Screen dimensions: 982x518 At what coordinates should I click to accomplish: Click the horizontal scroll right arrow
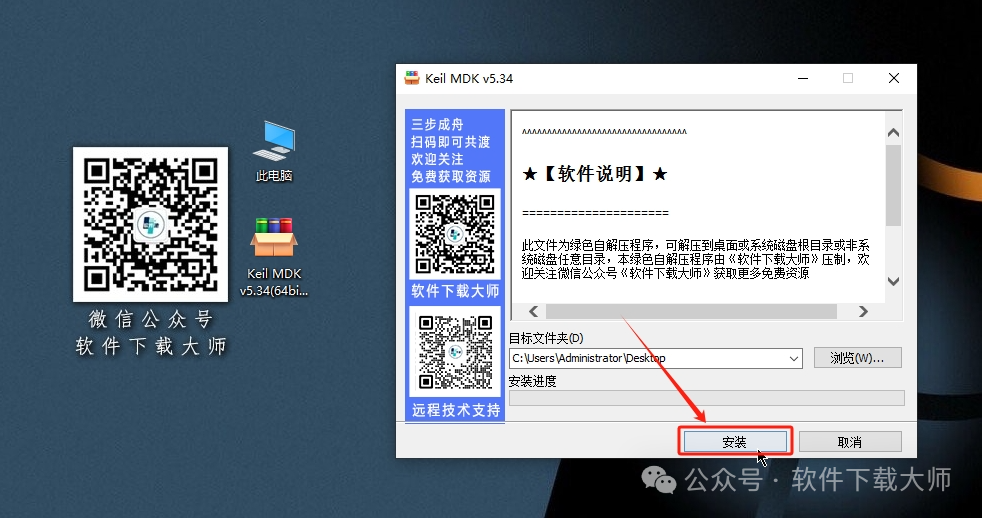pyautogui.click(x=863, y=311)
